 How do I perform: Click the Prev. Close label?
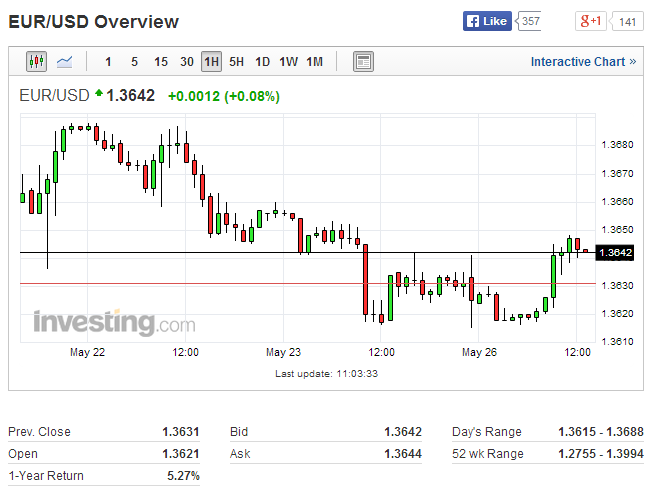tap(39, 432)
